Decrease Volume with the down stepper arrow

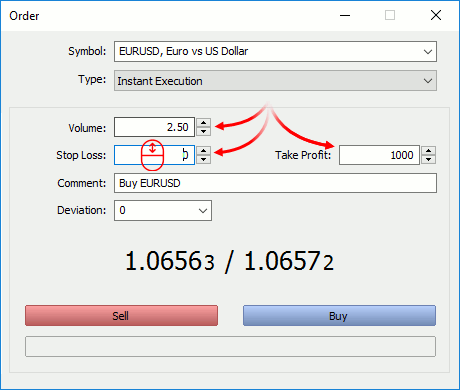coord(203,131)
